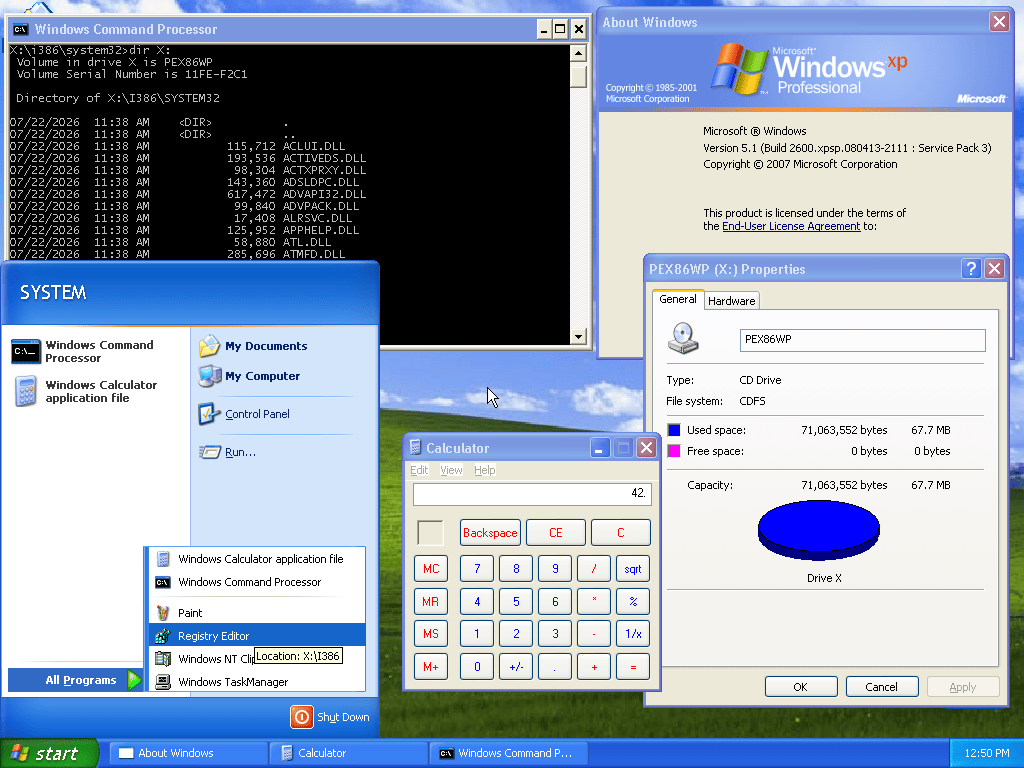This screenshot has height=768, width=1024.
Task: Click the calculator 1/x key
Action: coord(633,633)
